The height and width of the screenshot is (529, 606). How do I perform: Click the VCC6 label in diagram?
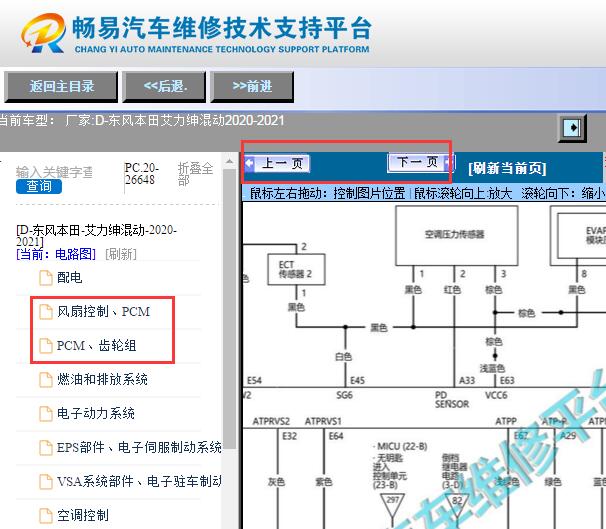(496, 395)
